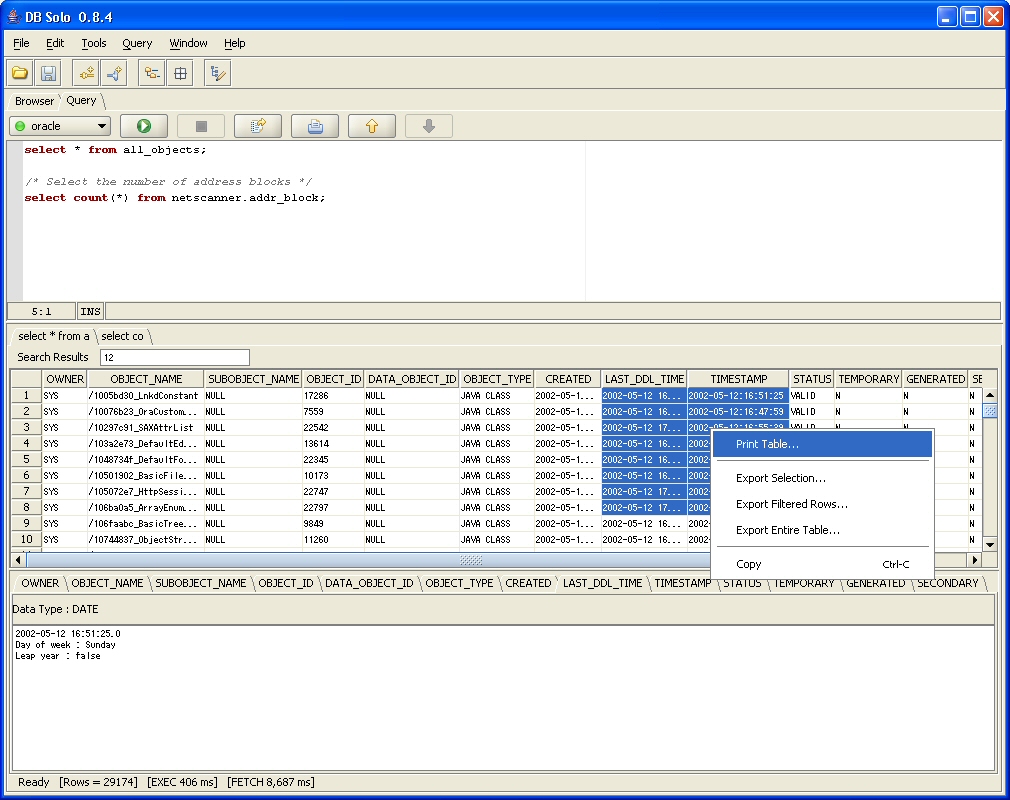Open the Query menu
Image resolution: width=1010 pixels, height=800 pixels.
click(137, 43)
